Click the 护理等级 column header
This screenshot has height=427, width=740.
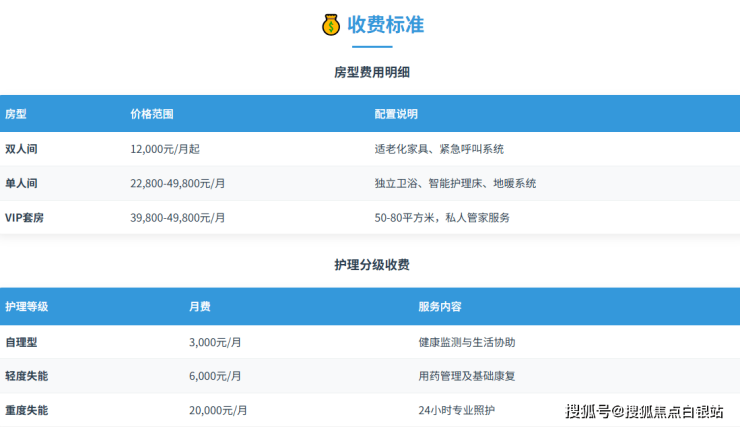[27, 306]
